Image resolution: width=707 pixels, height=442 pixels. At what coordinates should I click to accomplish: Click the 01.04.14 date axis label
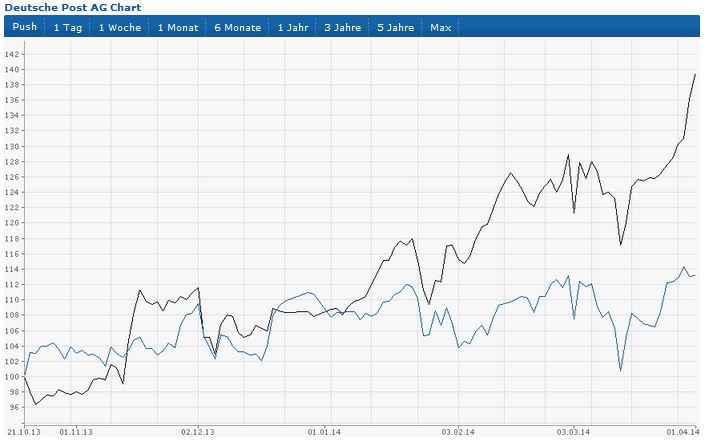tap(683, 432)
